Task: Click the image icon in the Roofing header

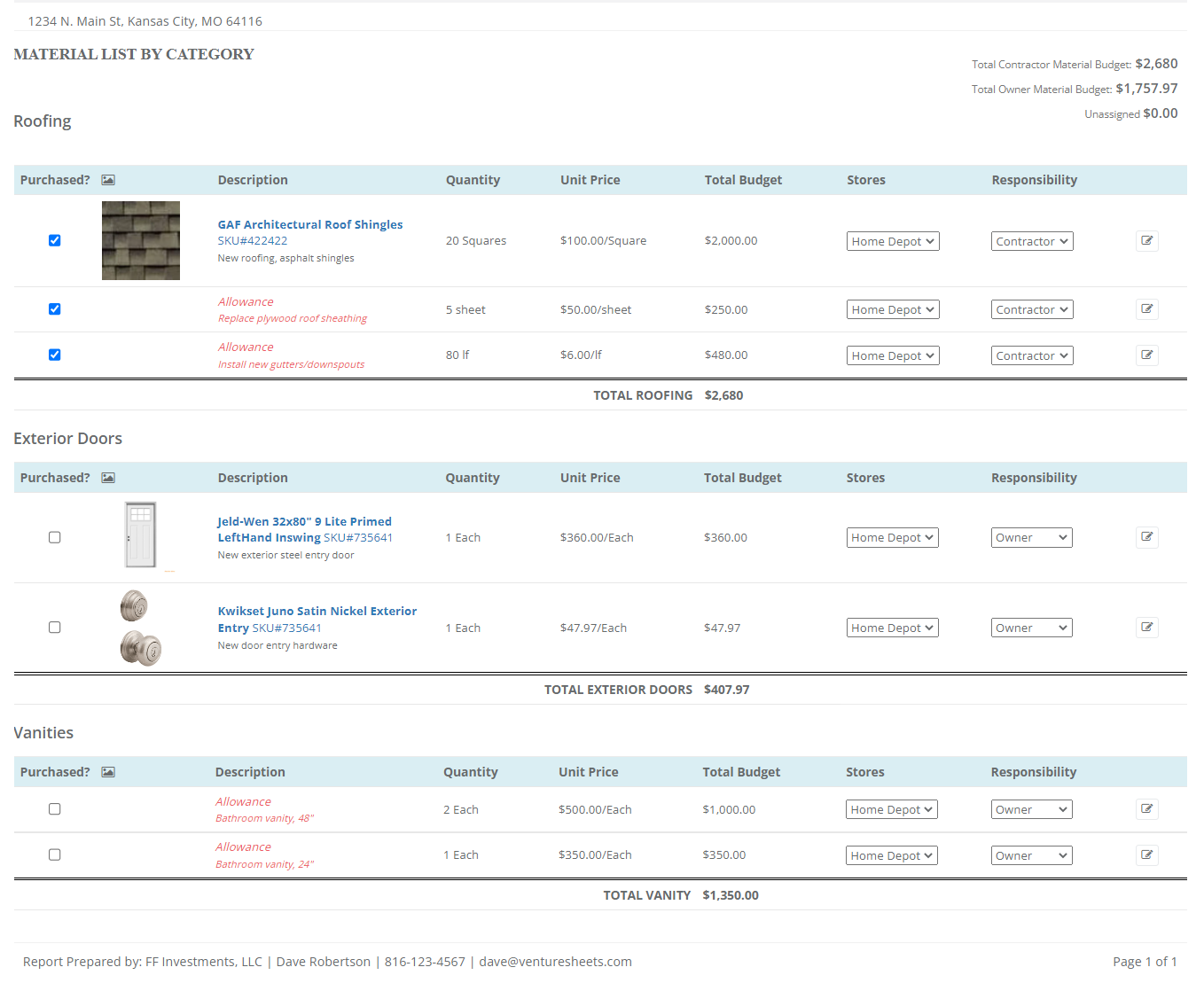Action: (107, 179)
